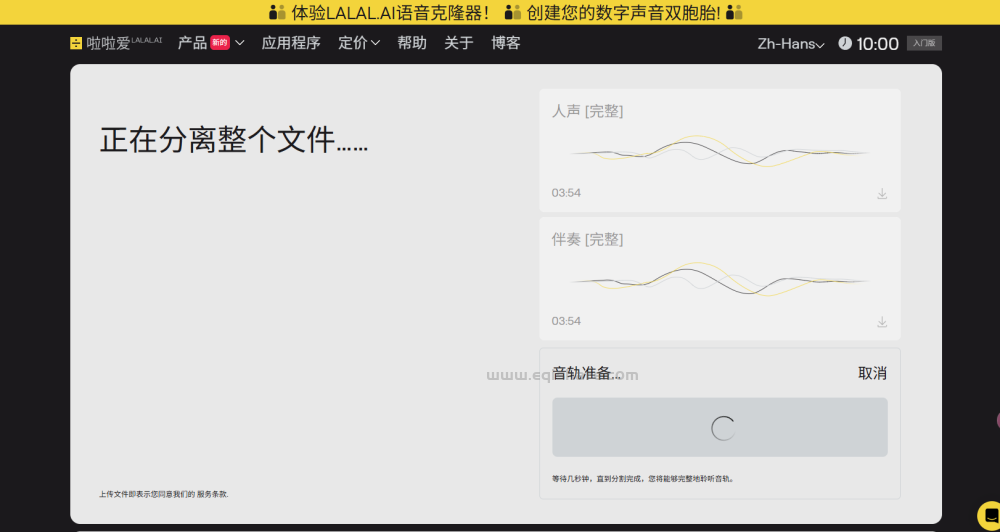Viewport: 1000px width, 532px height.
Task: Click the 音轨准备 status label
Action: [x=586, y=374]
